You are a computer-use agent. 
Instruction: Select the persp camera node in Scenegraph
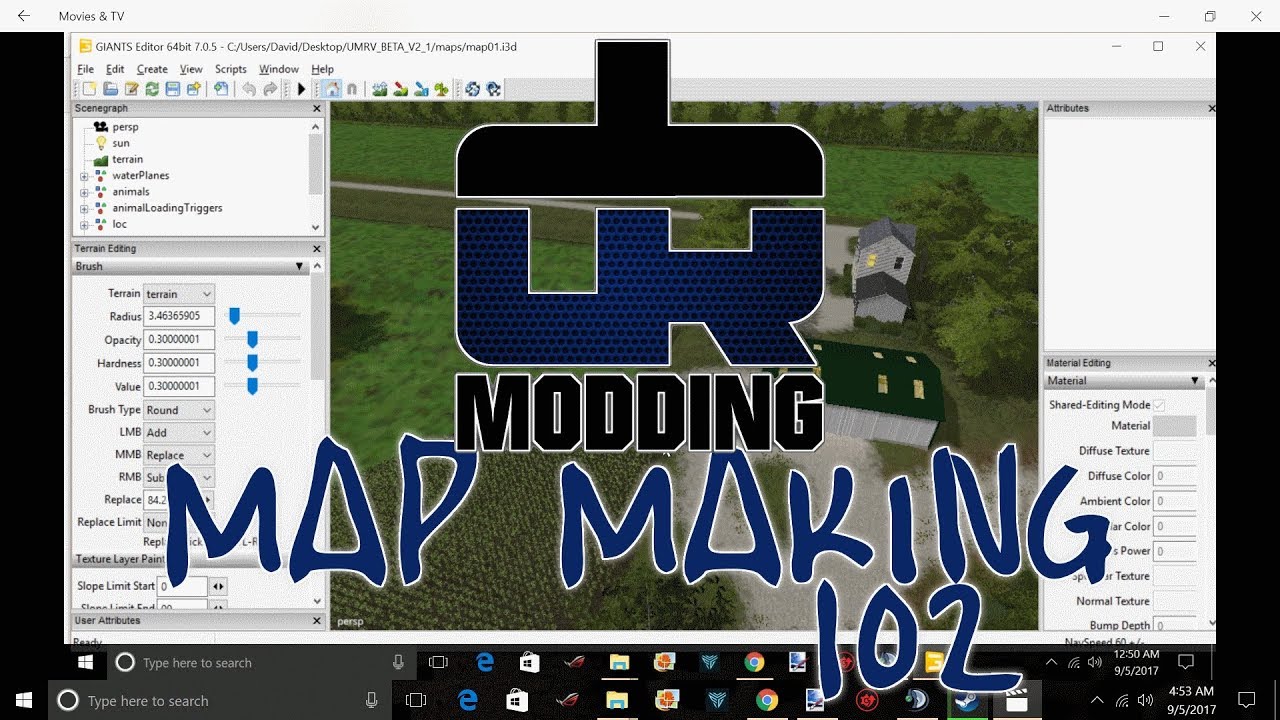click(125, 127)
